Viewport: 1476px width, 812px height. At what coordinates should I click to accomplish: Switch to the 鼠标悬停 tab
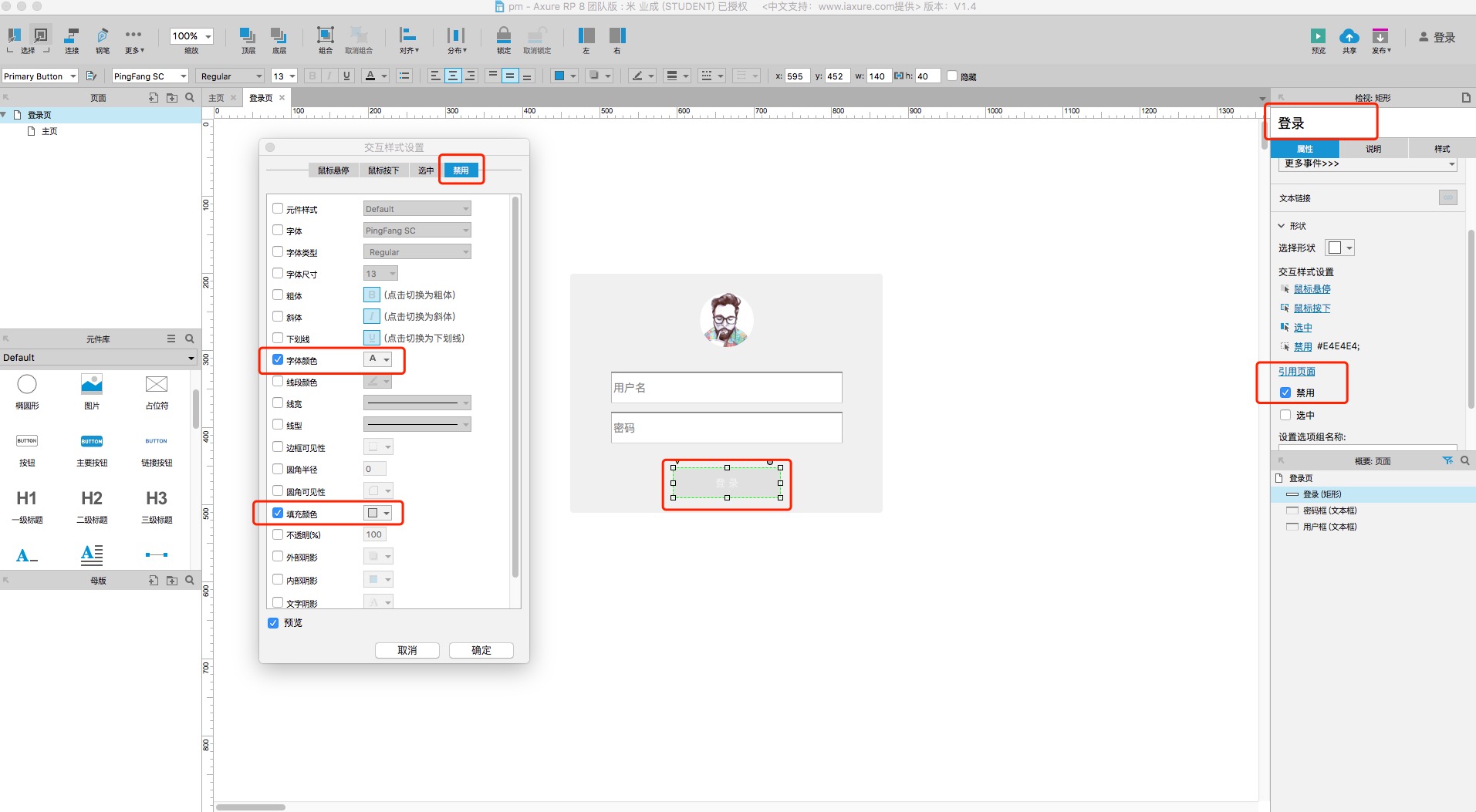click(333, 170)
